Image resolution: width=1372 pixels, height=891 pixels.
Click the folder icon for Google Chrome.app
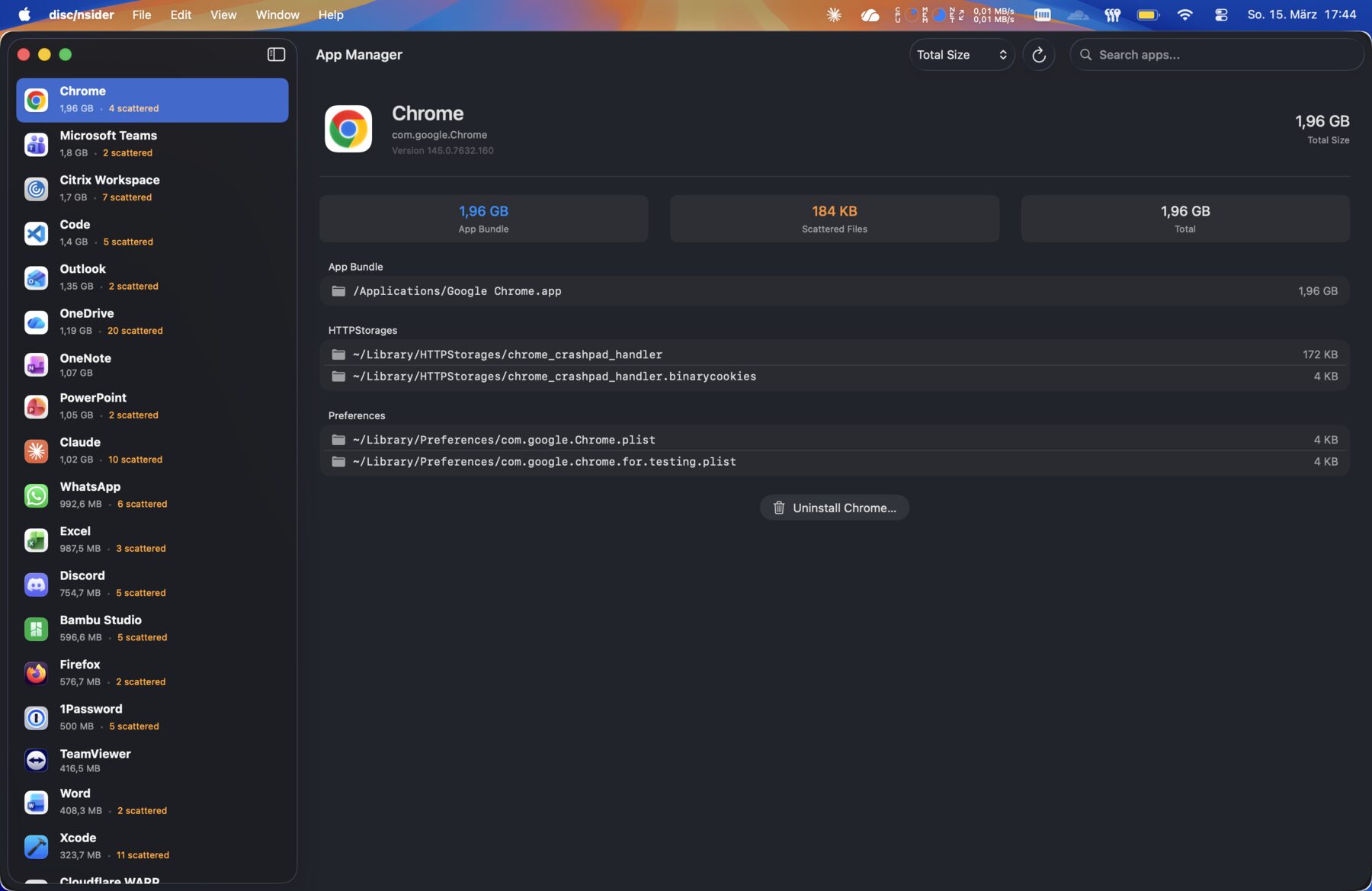tap(338, 291)
